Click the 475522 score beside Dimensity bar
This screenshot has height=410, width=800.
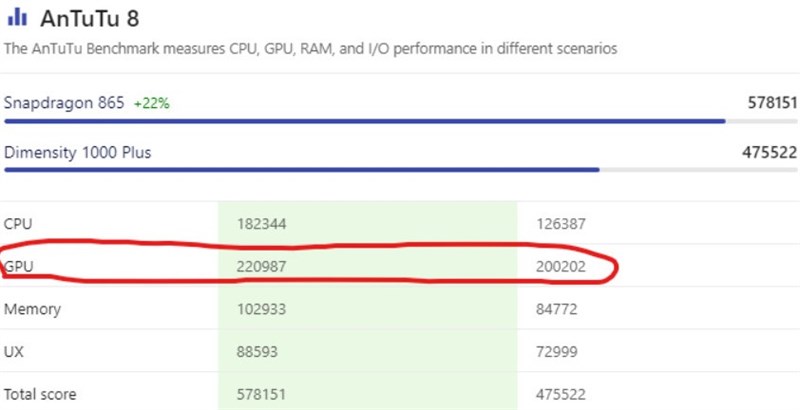click(x=769, y=152)
